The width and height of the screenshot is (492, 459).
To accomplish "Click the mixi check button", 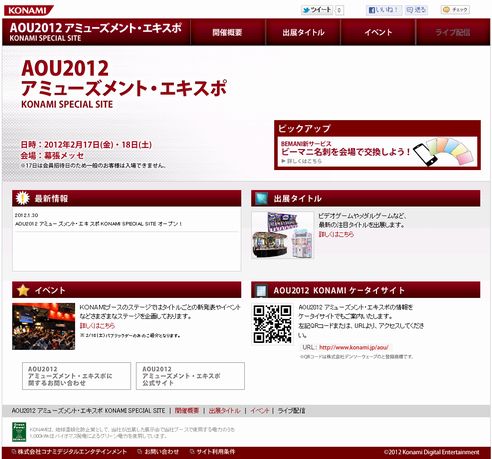I will pos(455,10).
